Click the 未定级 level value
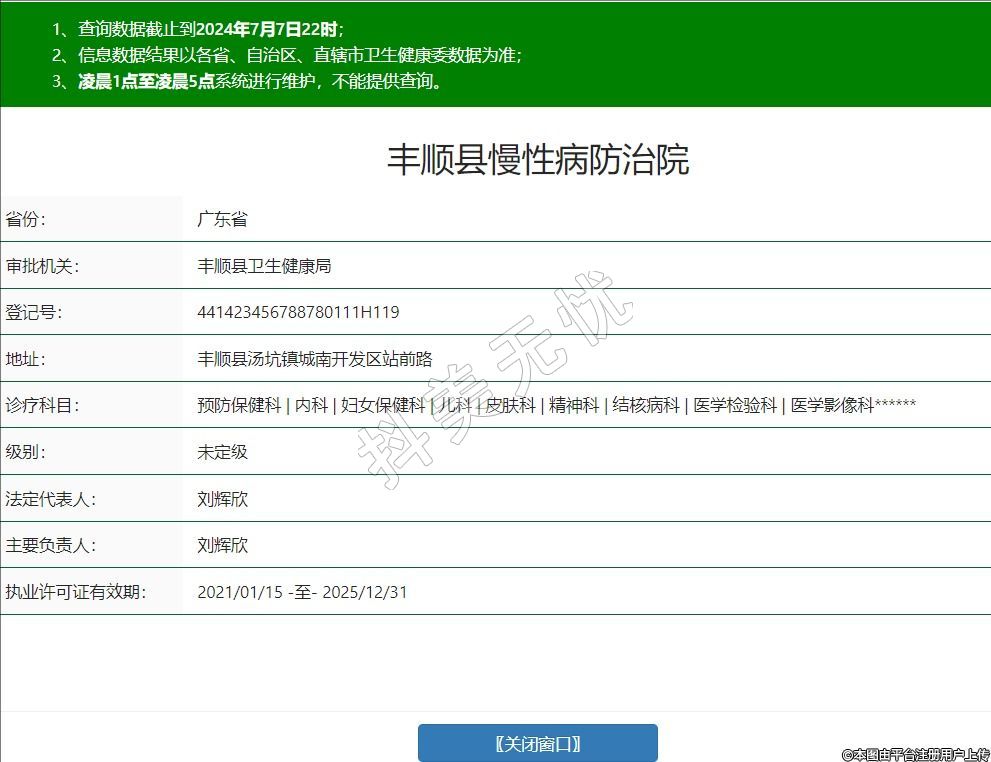This screenshot has width=991, height=762. point(222,452)
